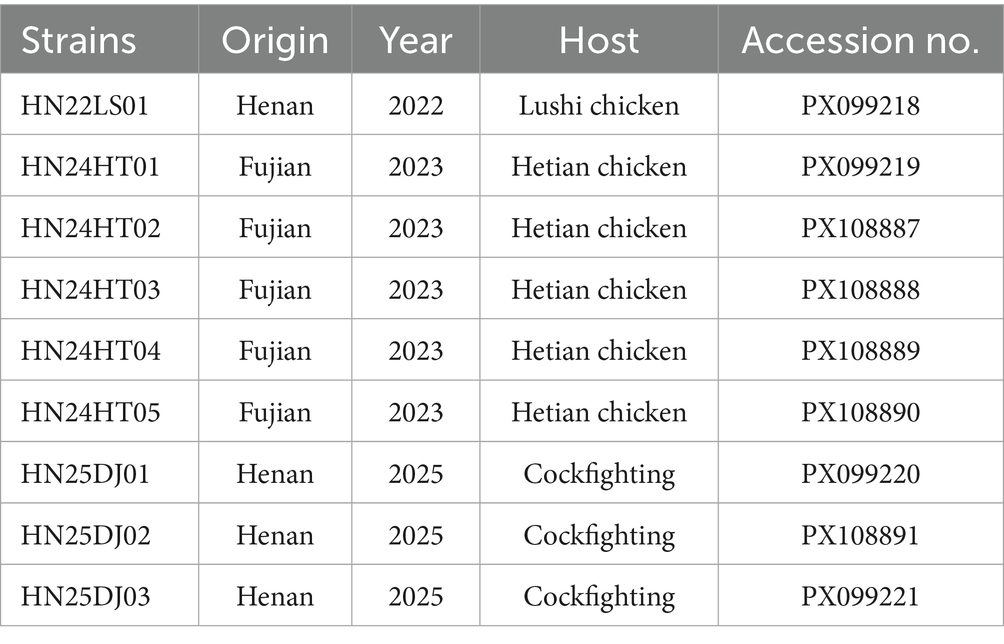
Task: Click the Host column header
Action: [x=598, y=40]
